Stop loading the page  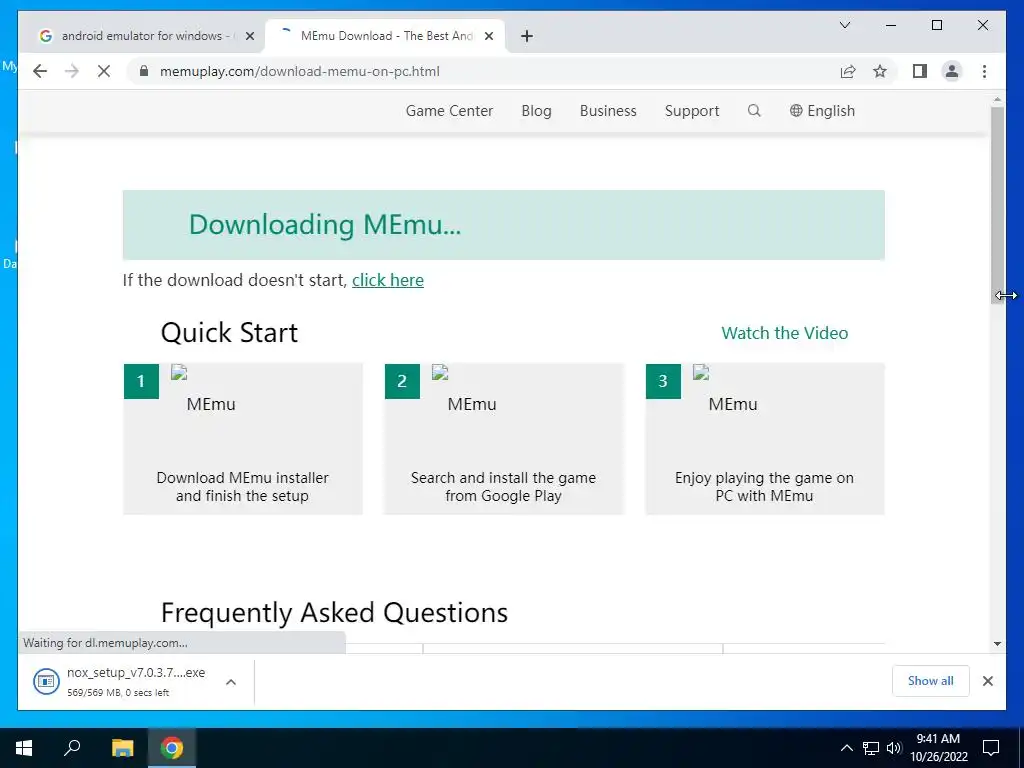click(x=104, y=71)
